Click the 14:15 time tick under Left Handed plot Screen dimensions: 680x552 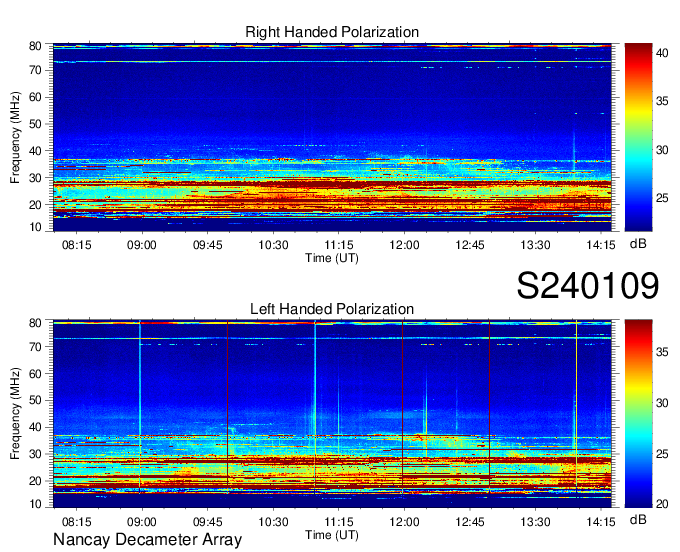point(601,522)
